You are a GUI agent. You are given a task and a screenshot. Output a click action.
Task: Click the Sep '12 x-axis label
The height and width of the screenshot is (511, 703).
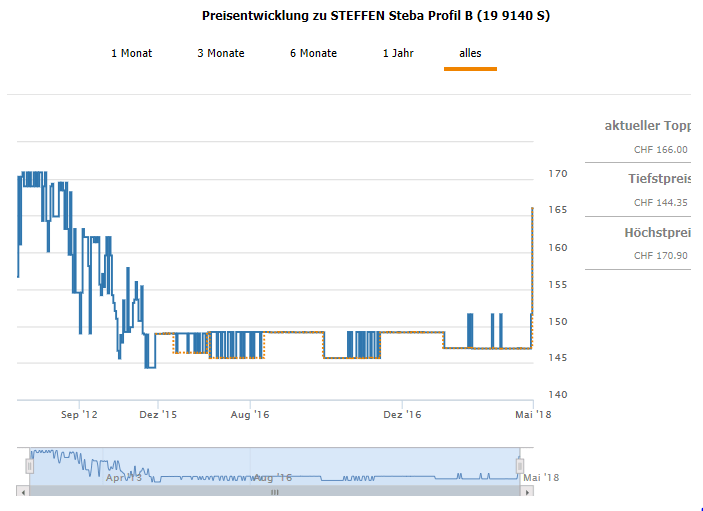tap(80, 413)
